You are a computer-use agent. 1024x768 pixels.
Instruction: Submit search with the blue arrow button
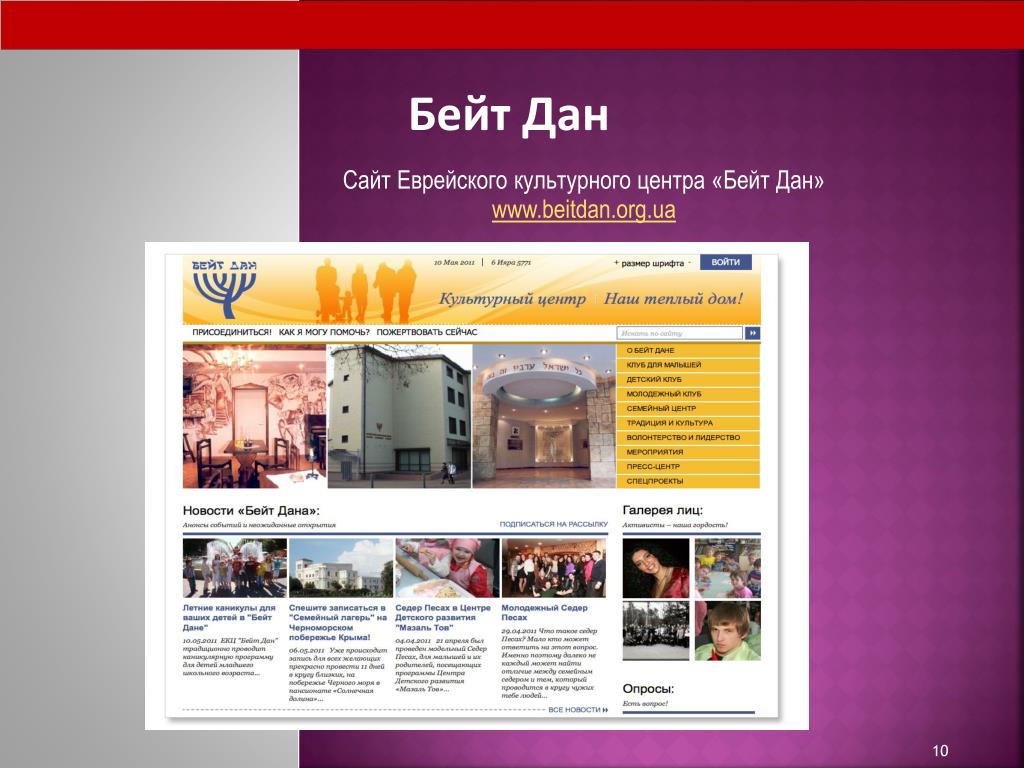pyautogui.click(x=752, y=333)
